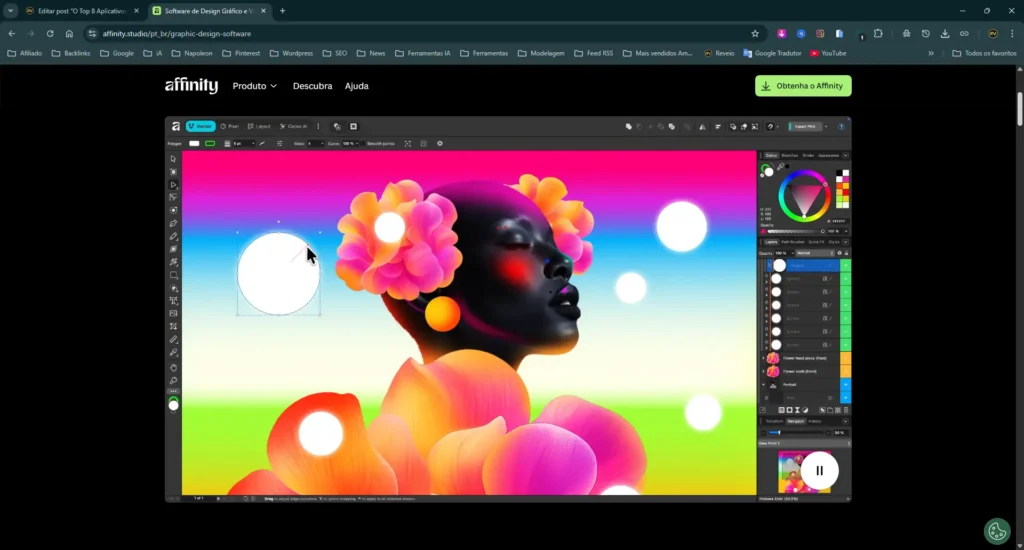The image size is (1024, 550).
Task: Click the Obtenha o Affinity button
Action: pyautogui.click(x=803, y=86)
